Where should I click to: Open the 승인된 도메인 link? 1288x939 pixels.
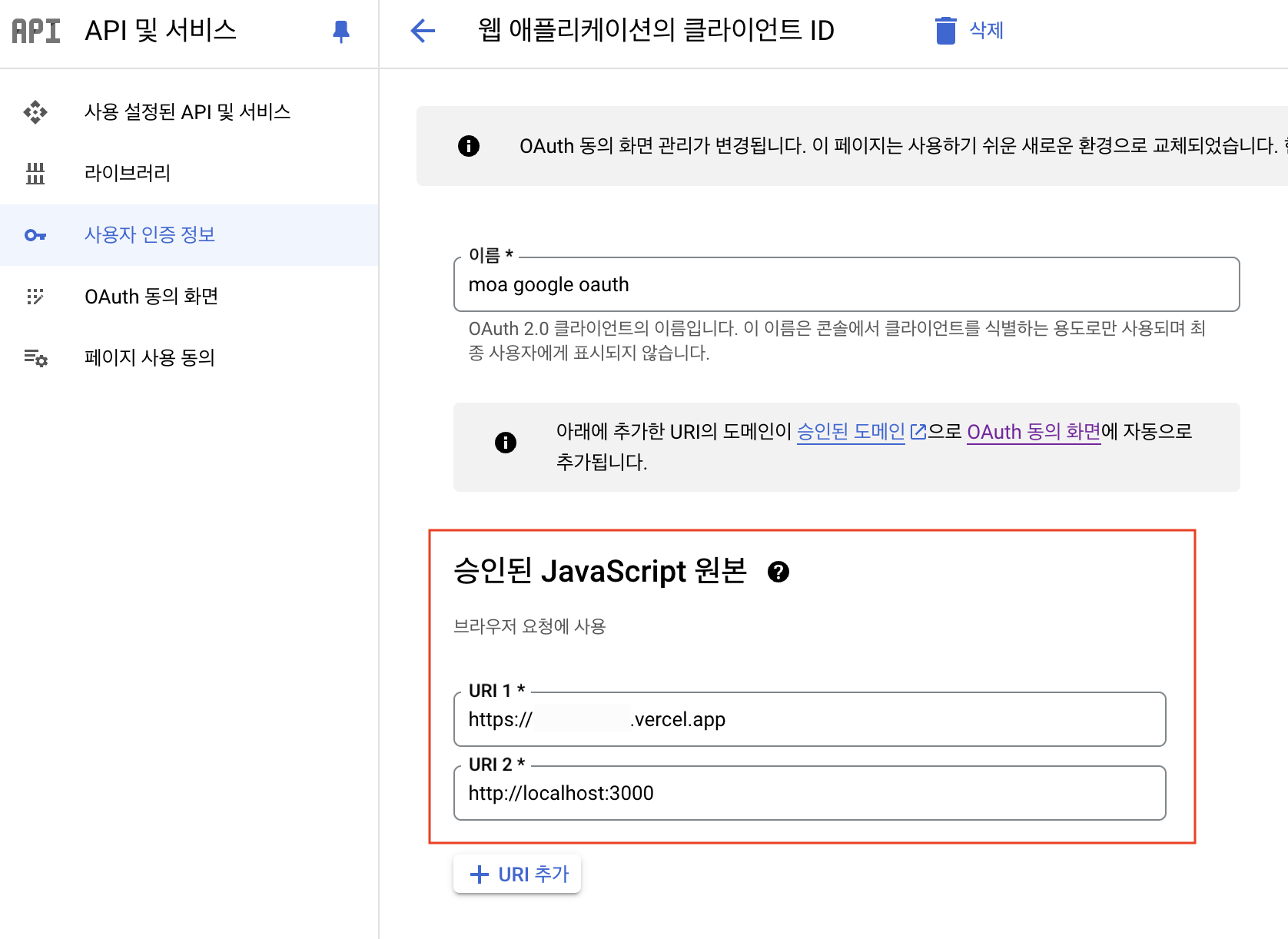tap(851, 432)
